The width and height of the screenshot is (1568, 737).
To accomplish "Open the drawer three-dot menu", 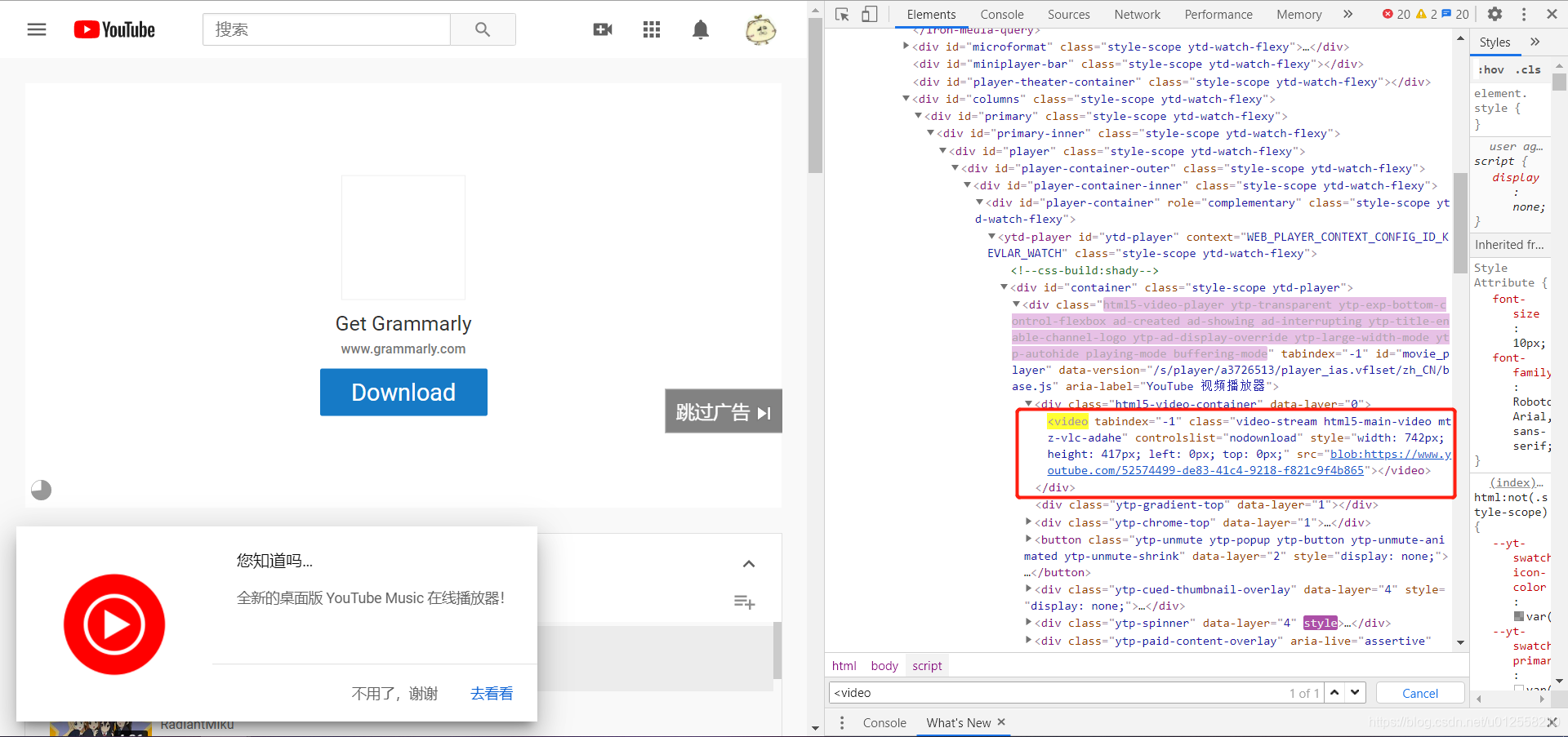I will (x=842, y=723).
